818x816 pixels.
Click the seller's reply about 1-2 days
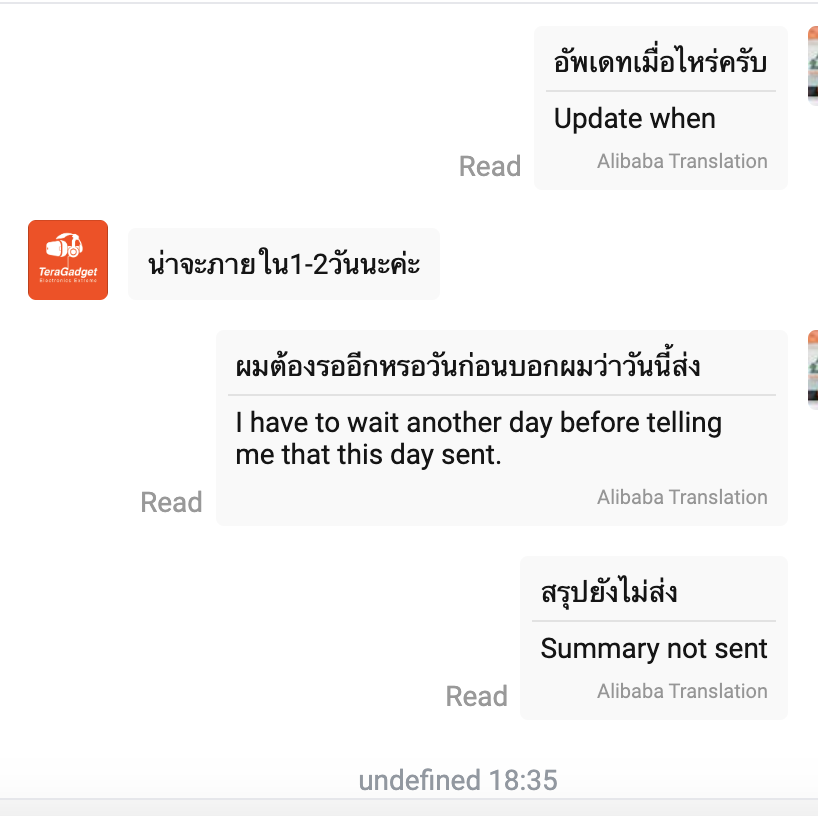coord(284,264)
